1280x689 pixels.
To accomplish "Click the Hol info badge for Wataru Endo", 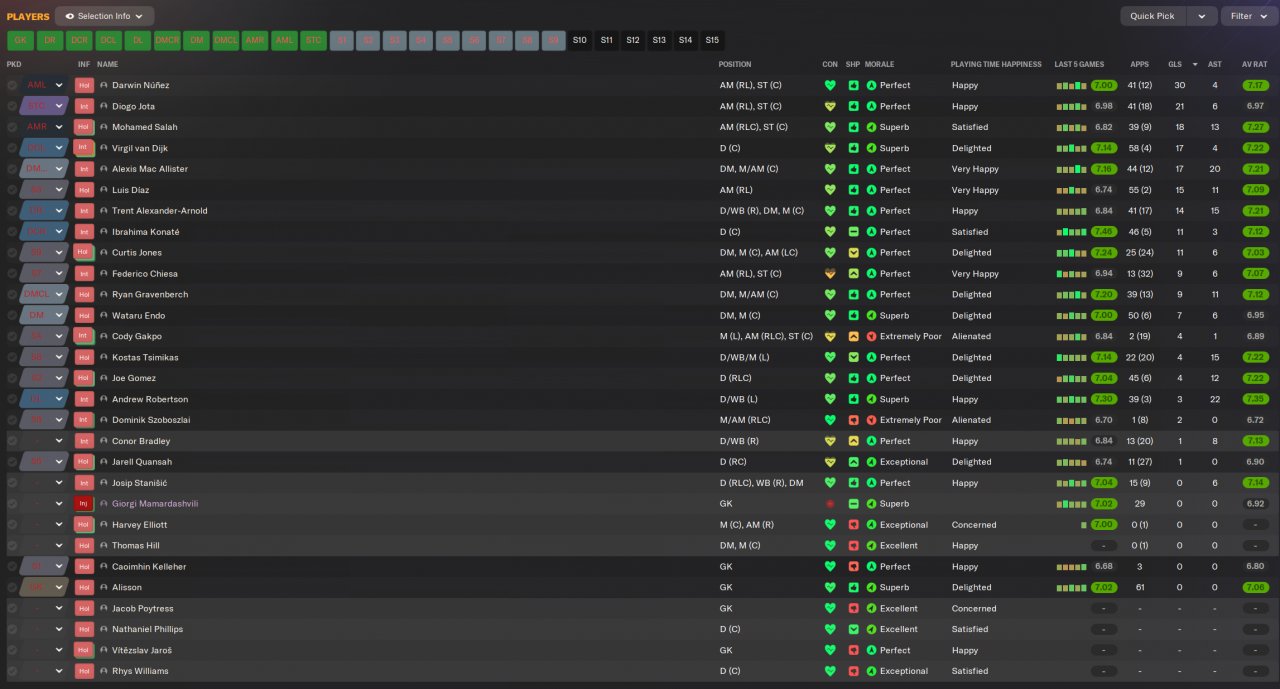I will [x=84, y=315].
